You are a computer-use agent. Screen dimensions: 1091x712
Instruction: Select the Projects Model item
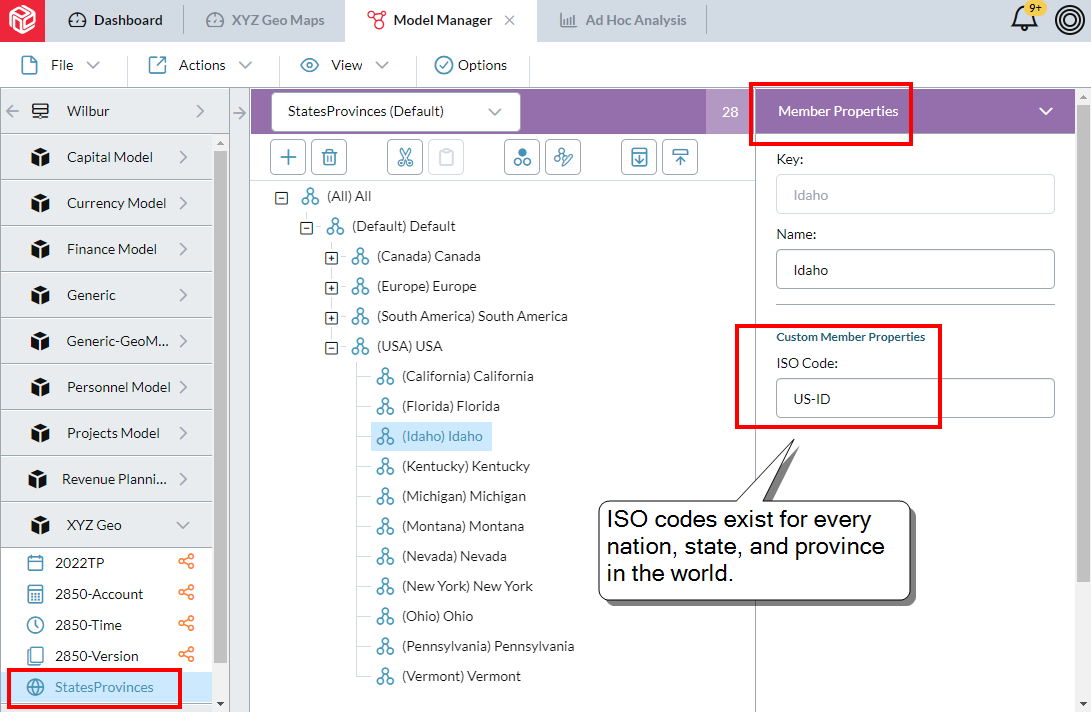coord(106,433)
